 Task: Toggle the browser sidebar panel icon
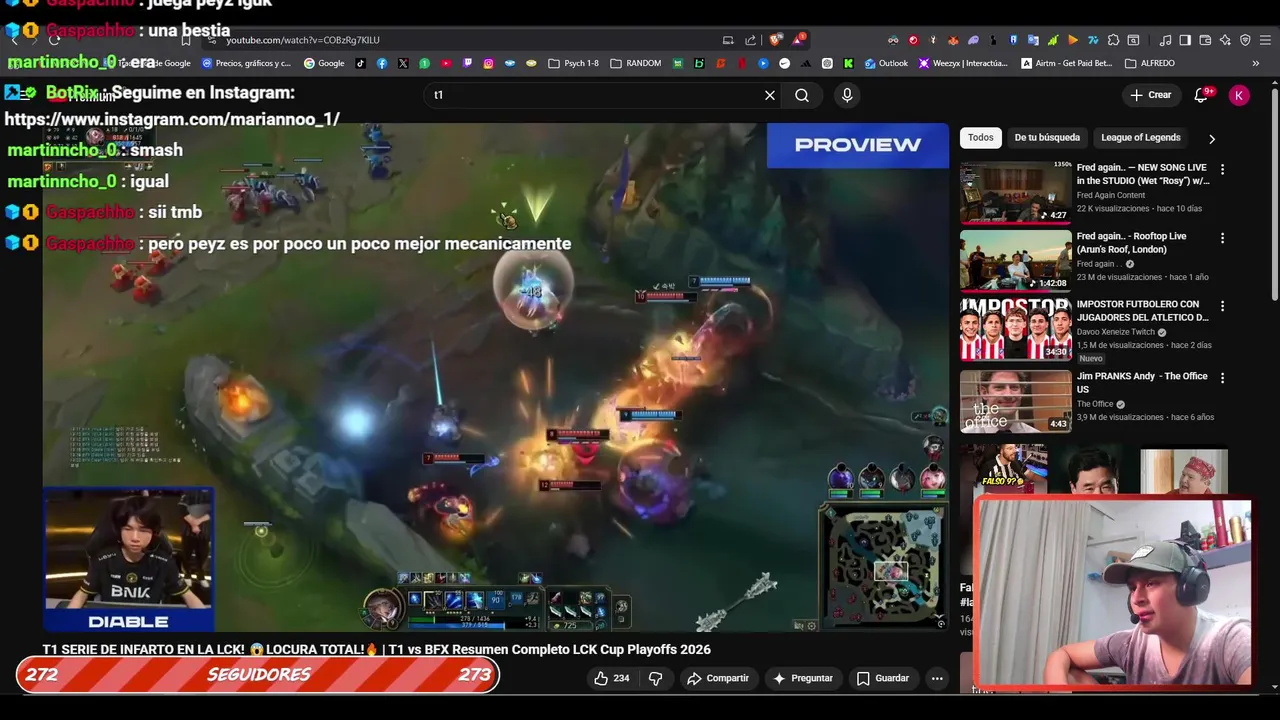click(x=1185, y=40)
